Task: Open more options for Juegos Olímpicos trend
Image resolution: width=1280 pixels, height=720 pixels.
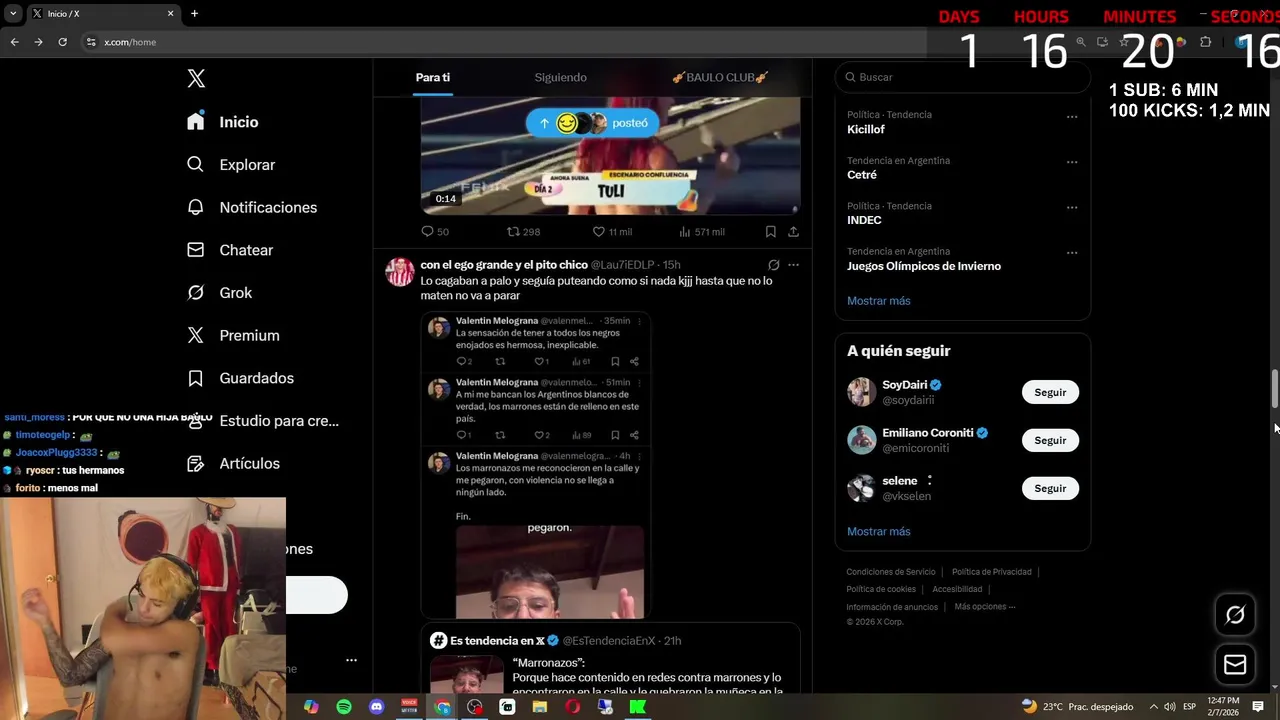Action: (x=1072, y=253)
